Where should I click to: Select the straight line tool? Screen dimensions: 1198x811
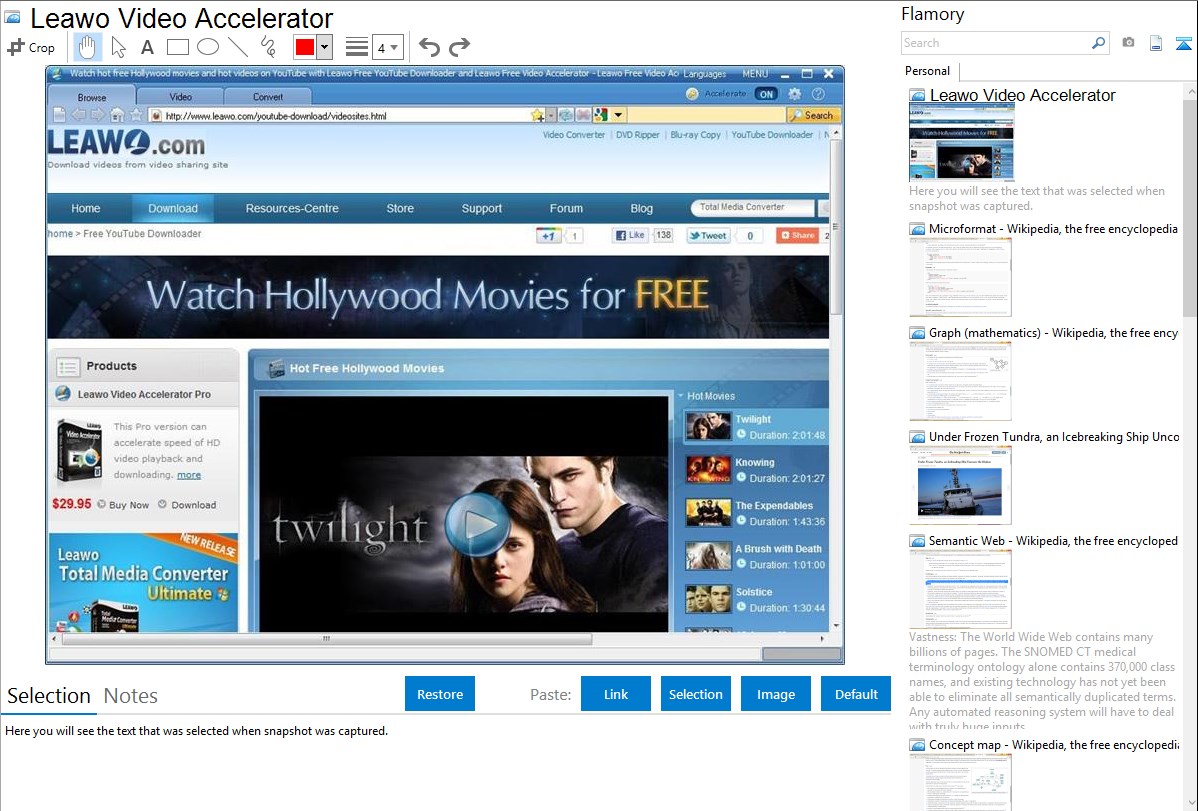(238, 47)
